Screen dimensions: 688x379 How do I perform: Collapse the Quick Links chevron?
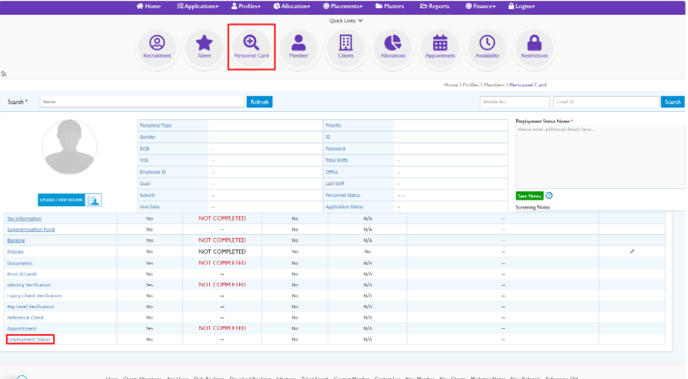coord(360,21)
